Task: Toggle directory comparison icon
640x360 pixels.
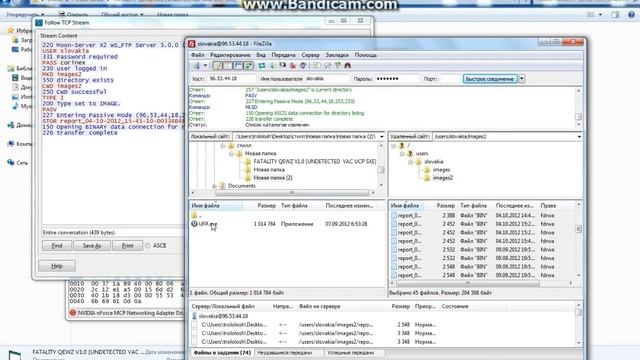Action: pos(327,66)
